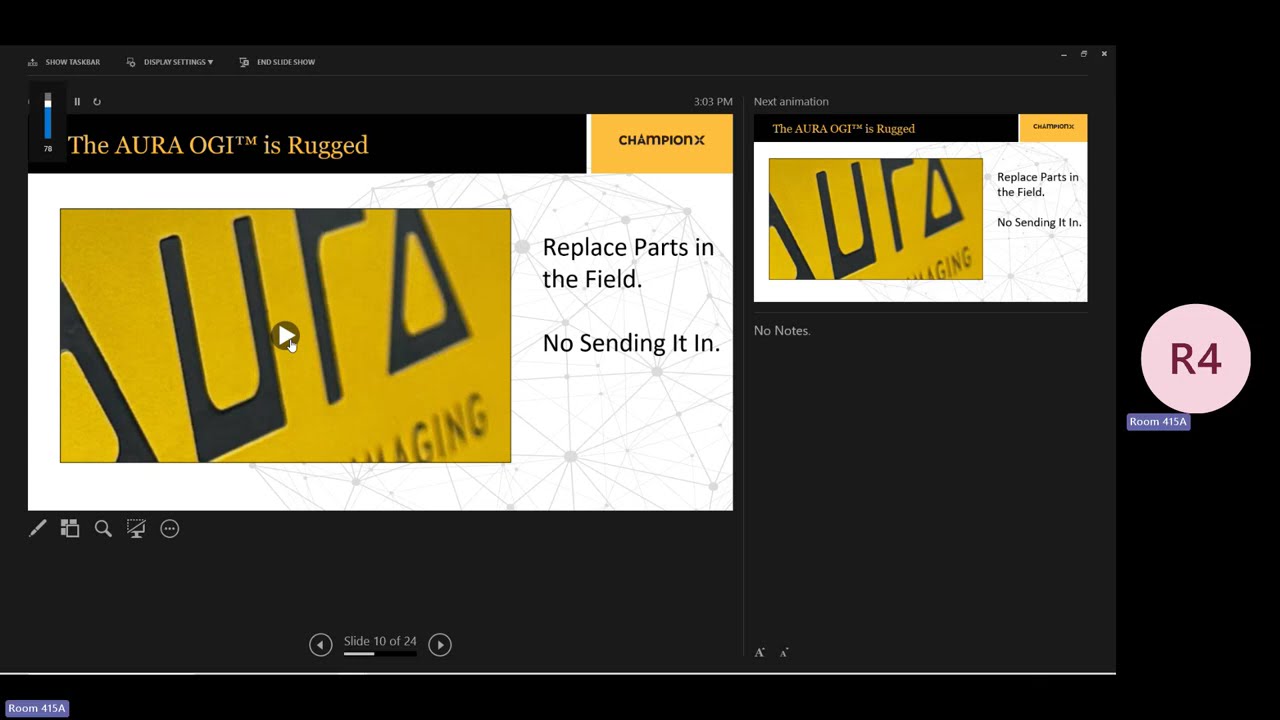Restart the presentation timer
The height and width of the screenshot is (720, 1280).
tap(97, 102)
